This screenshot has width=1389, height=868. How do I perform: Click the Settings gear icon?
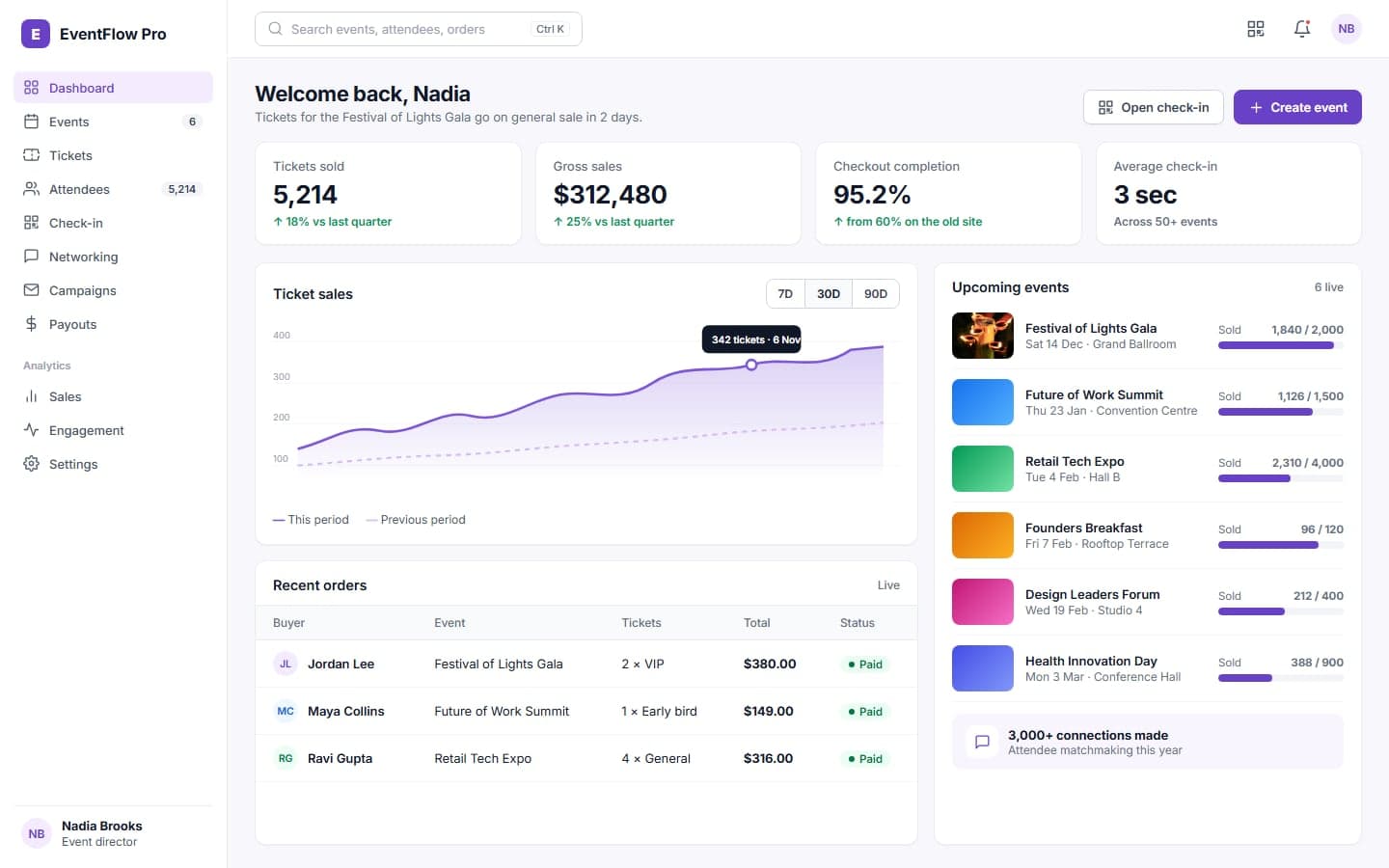click(x=31, y=464)
